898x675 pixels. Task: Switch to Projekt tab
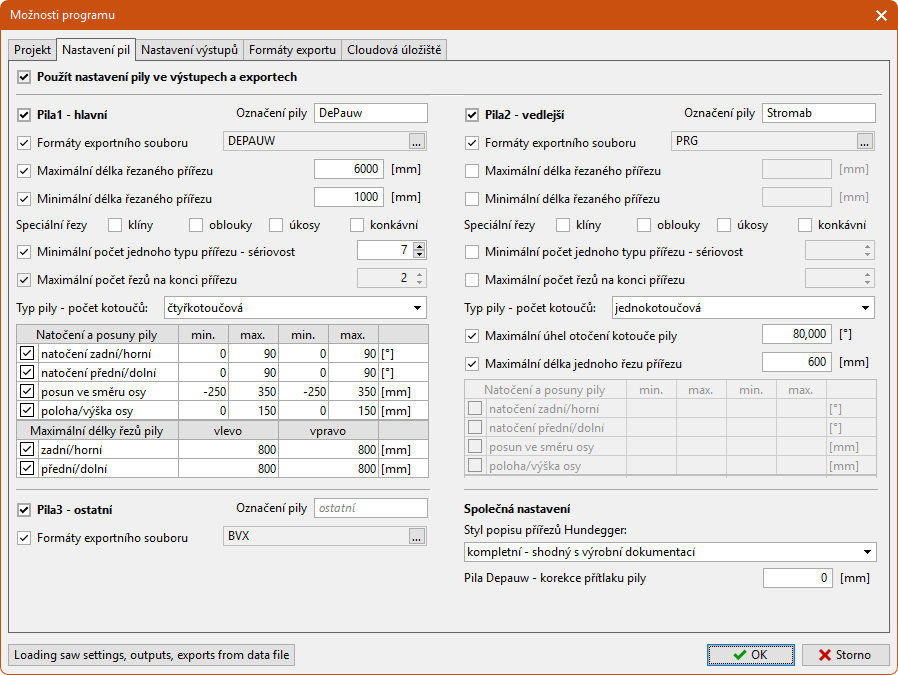tap(32, 50)
